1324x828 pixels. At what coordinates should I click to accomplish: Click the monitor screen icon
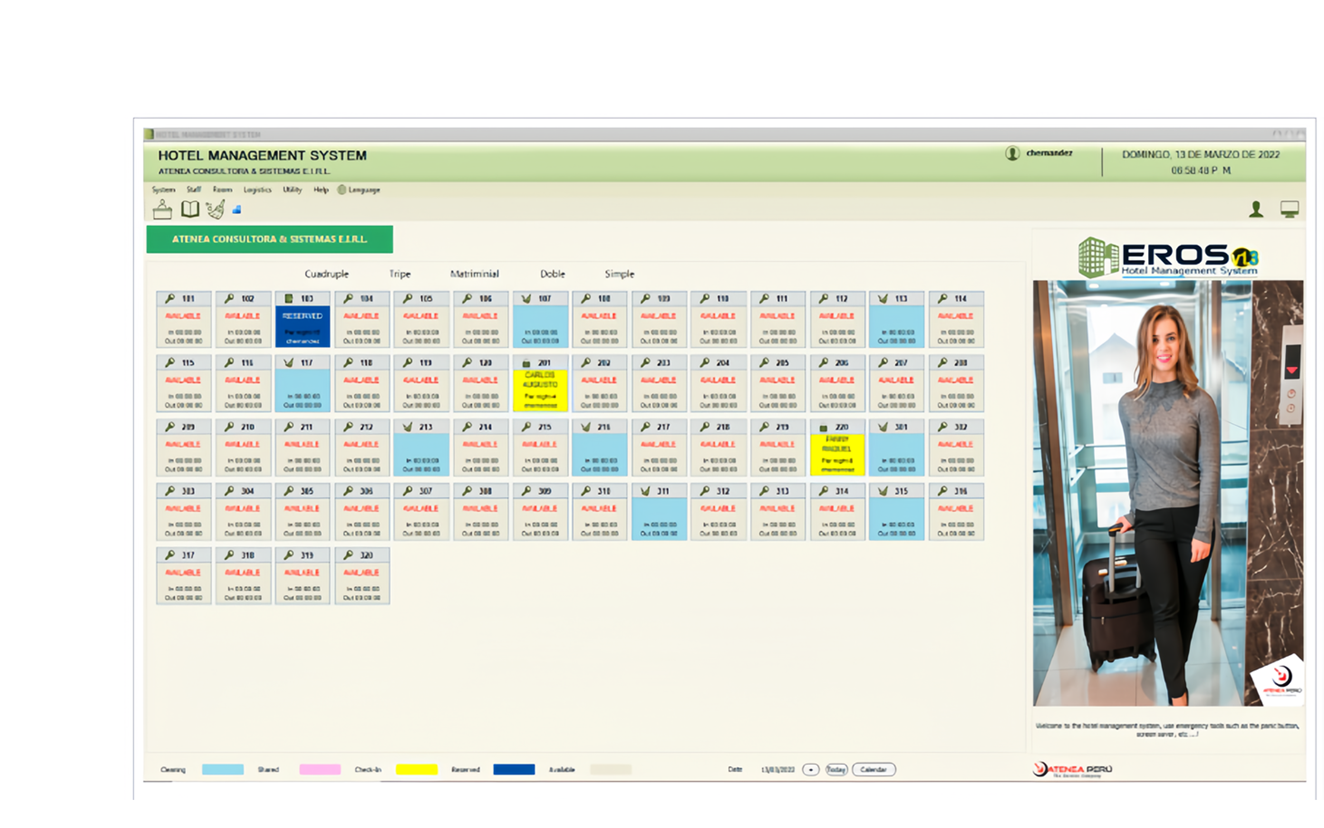pos(1290,209)
